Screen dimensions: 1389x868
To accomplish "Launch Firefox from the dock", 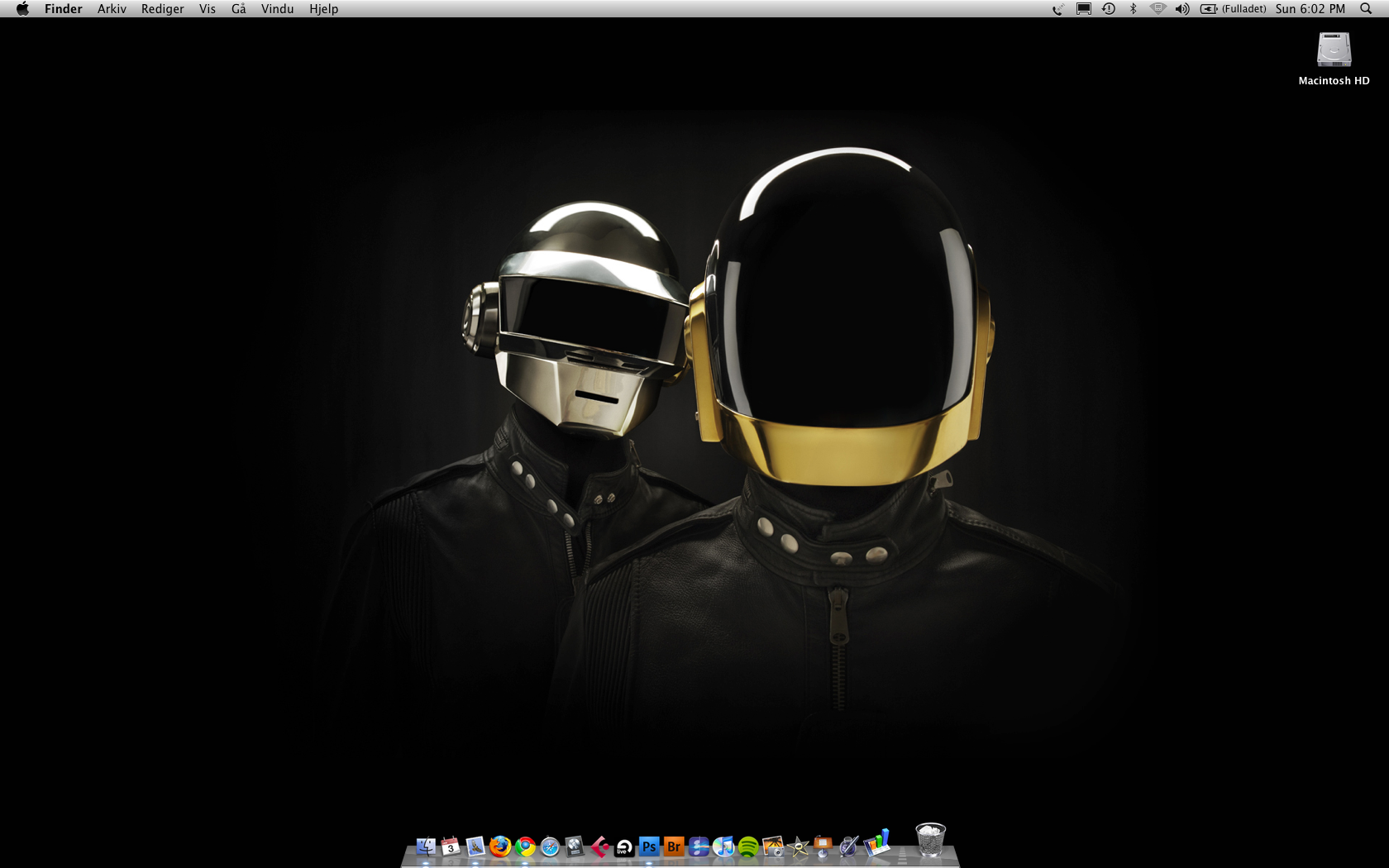I will [500, 847].
